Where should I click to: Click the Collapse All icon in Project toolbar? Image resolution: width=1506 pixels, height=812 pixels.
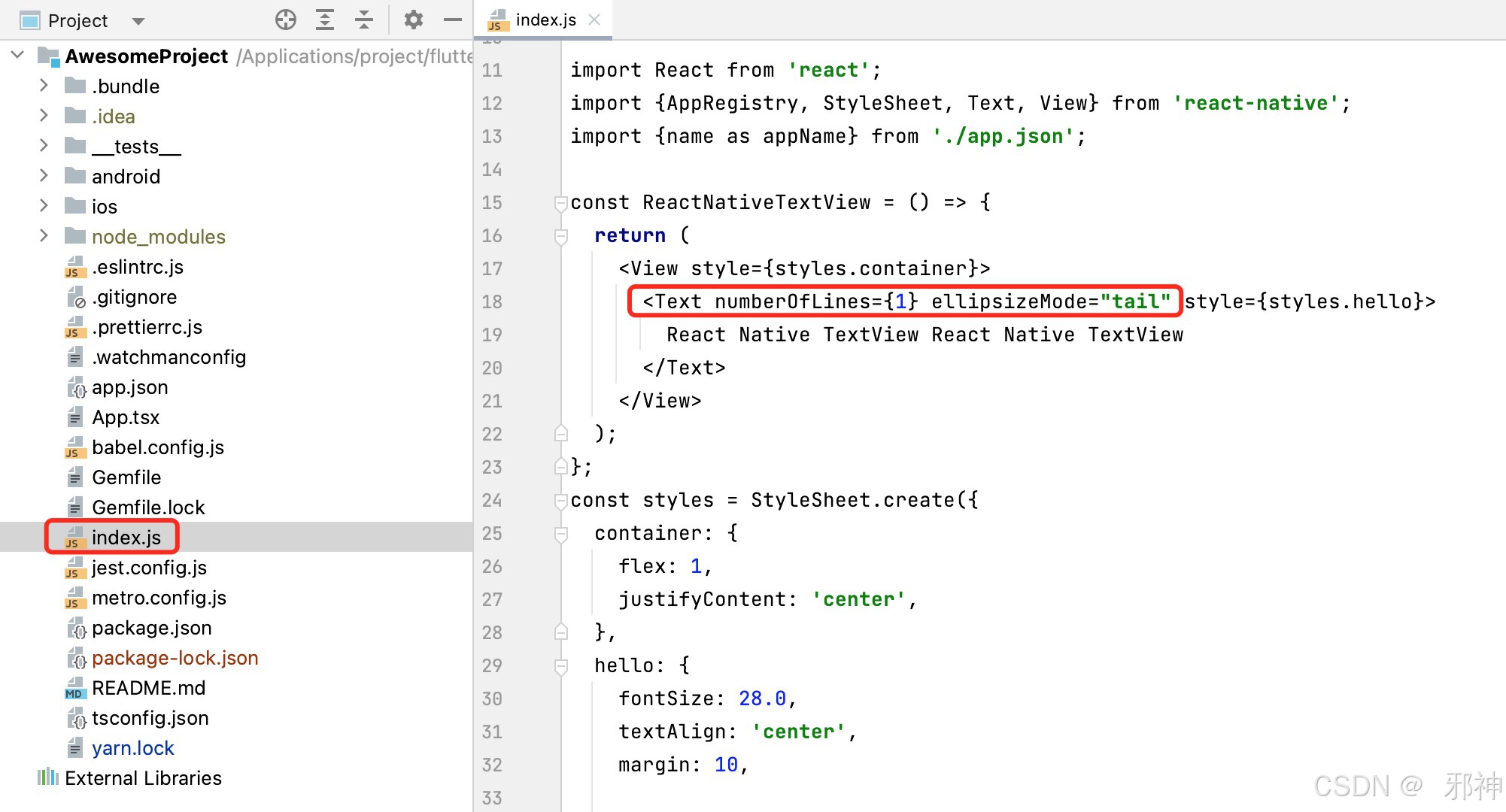pyautogui.click(x=364, y=20)
